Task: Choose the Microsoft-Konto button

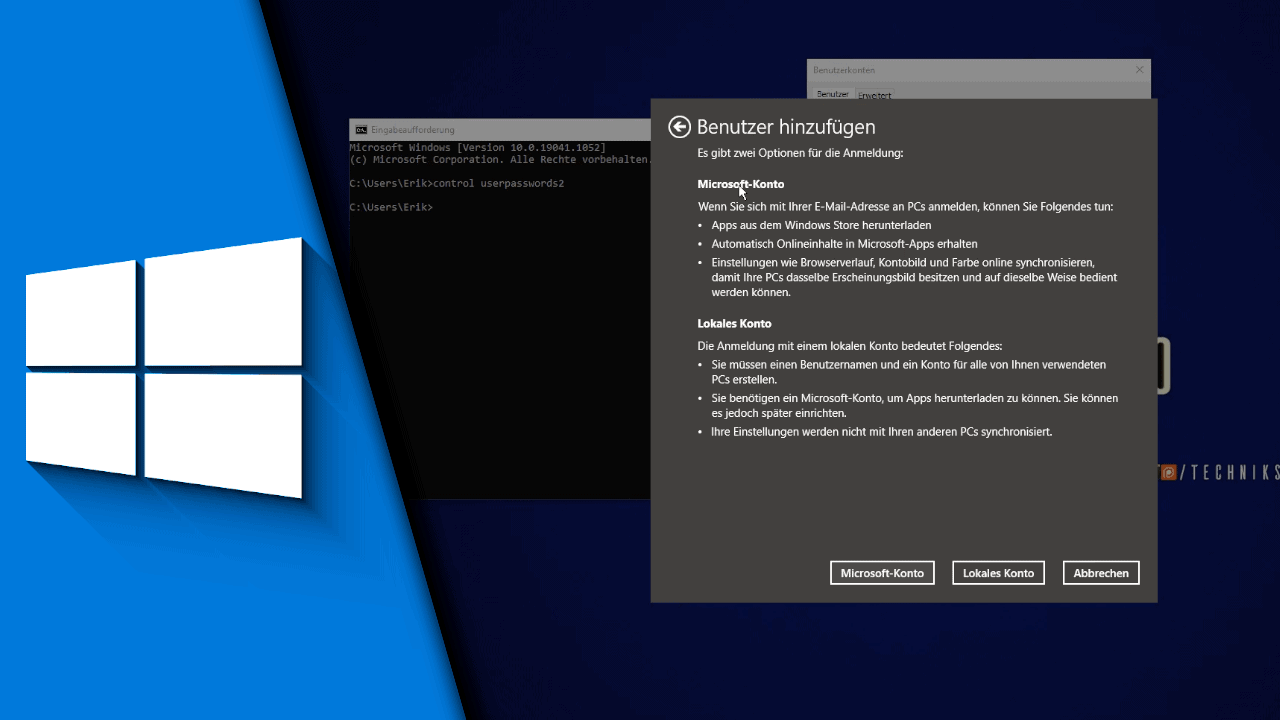Action: tap(882, 573)
